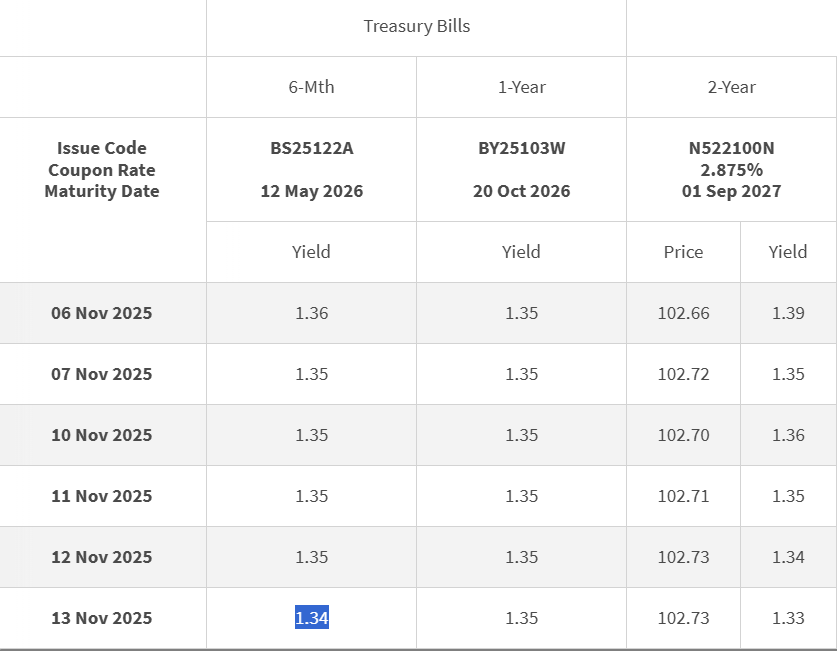Viewport: 837px width, 651px height.
Task: Click the highlighted 1.34 yield cell
Action: [x=310, y=618]
